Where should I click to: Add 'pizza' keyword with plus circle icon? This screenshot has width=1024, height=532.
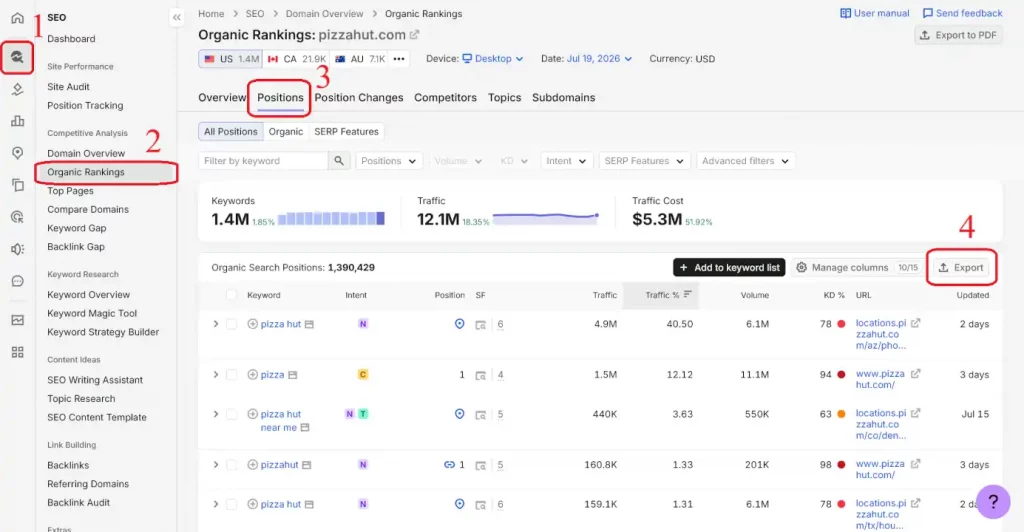pos(253,375)
